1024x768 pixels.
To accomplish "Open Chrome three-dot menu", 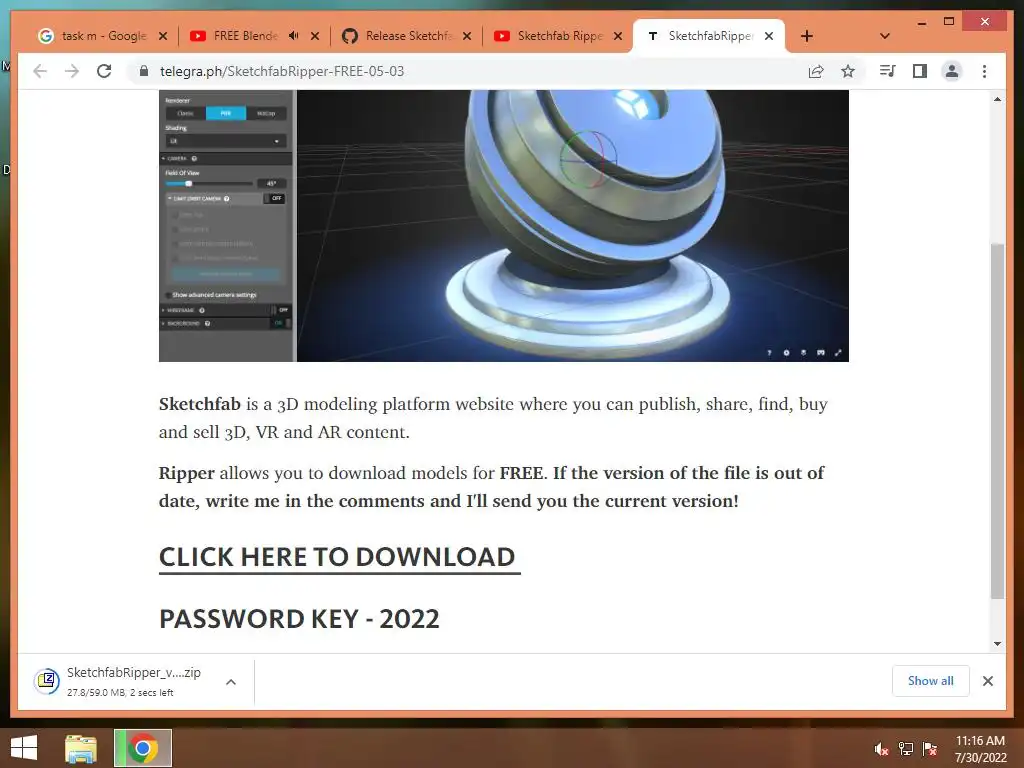I will click(984, 71).
